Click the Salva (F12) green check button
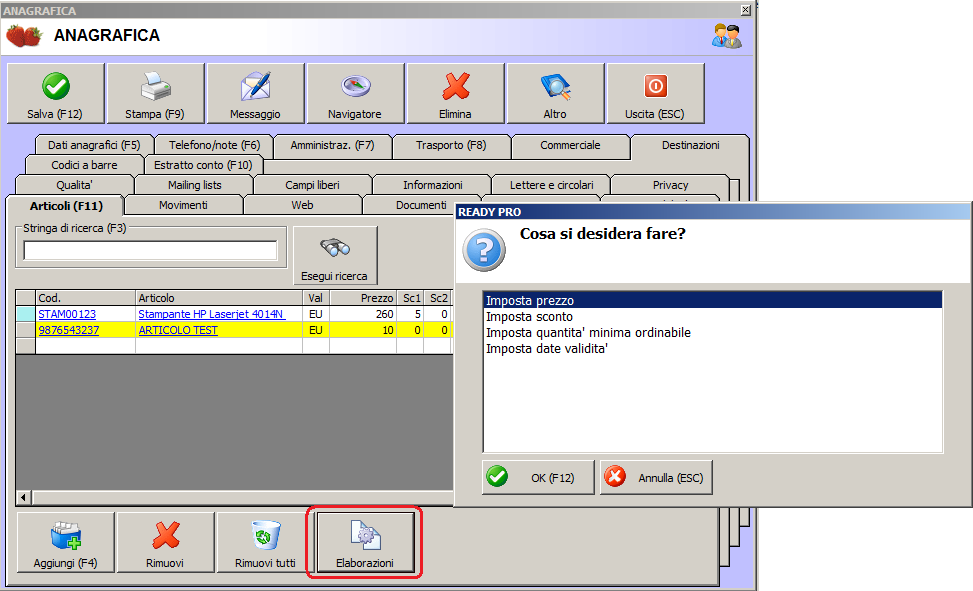The height and width of the screenshot is (591, 973). tap(55, 93)
